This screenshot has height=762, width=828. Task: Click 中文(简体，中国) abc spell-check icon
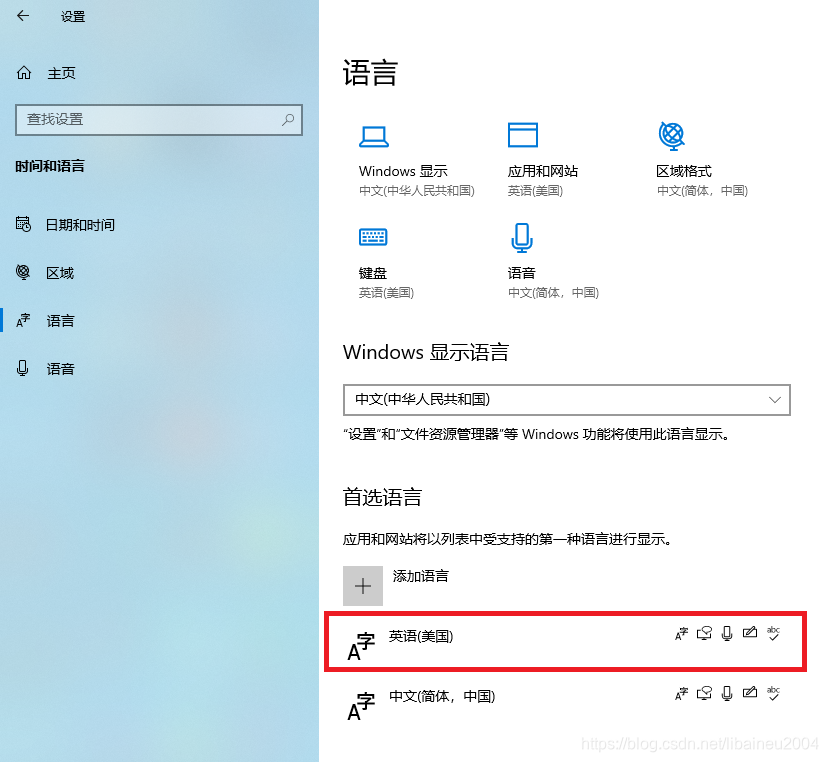point(774,693)
